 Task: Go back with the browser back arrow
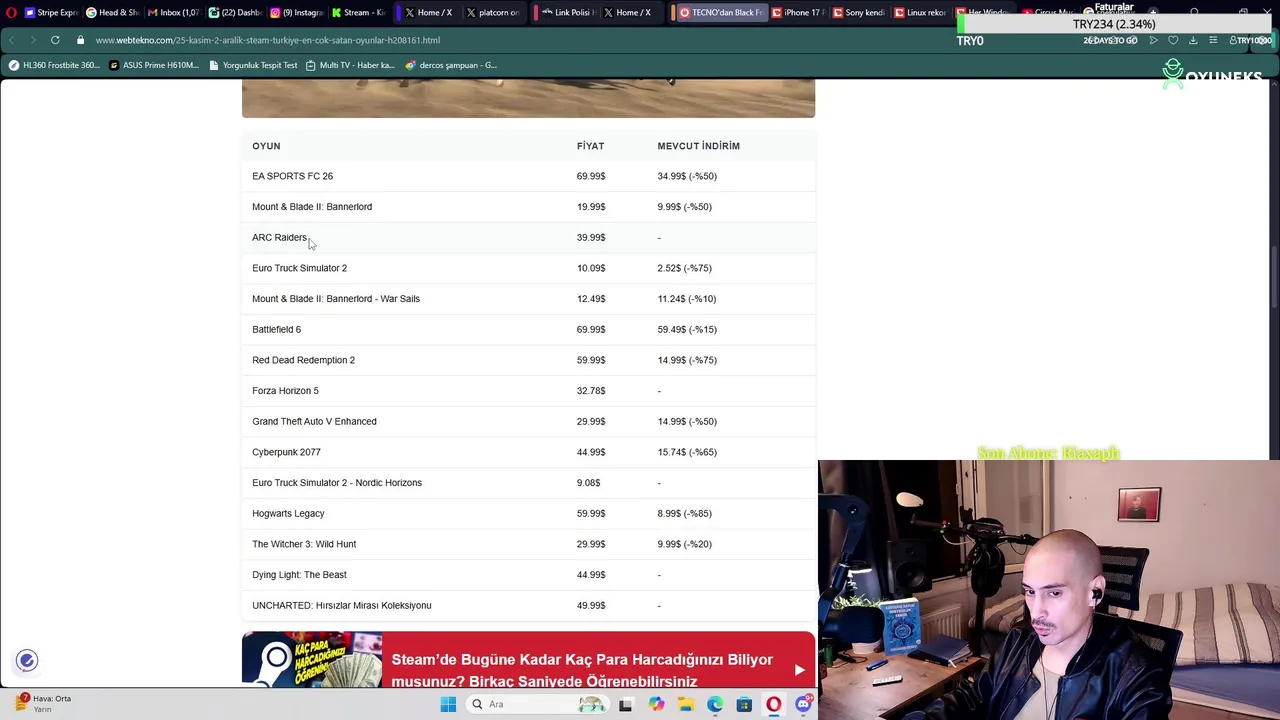11,40
